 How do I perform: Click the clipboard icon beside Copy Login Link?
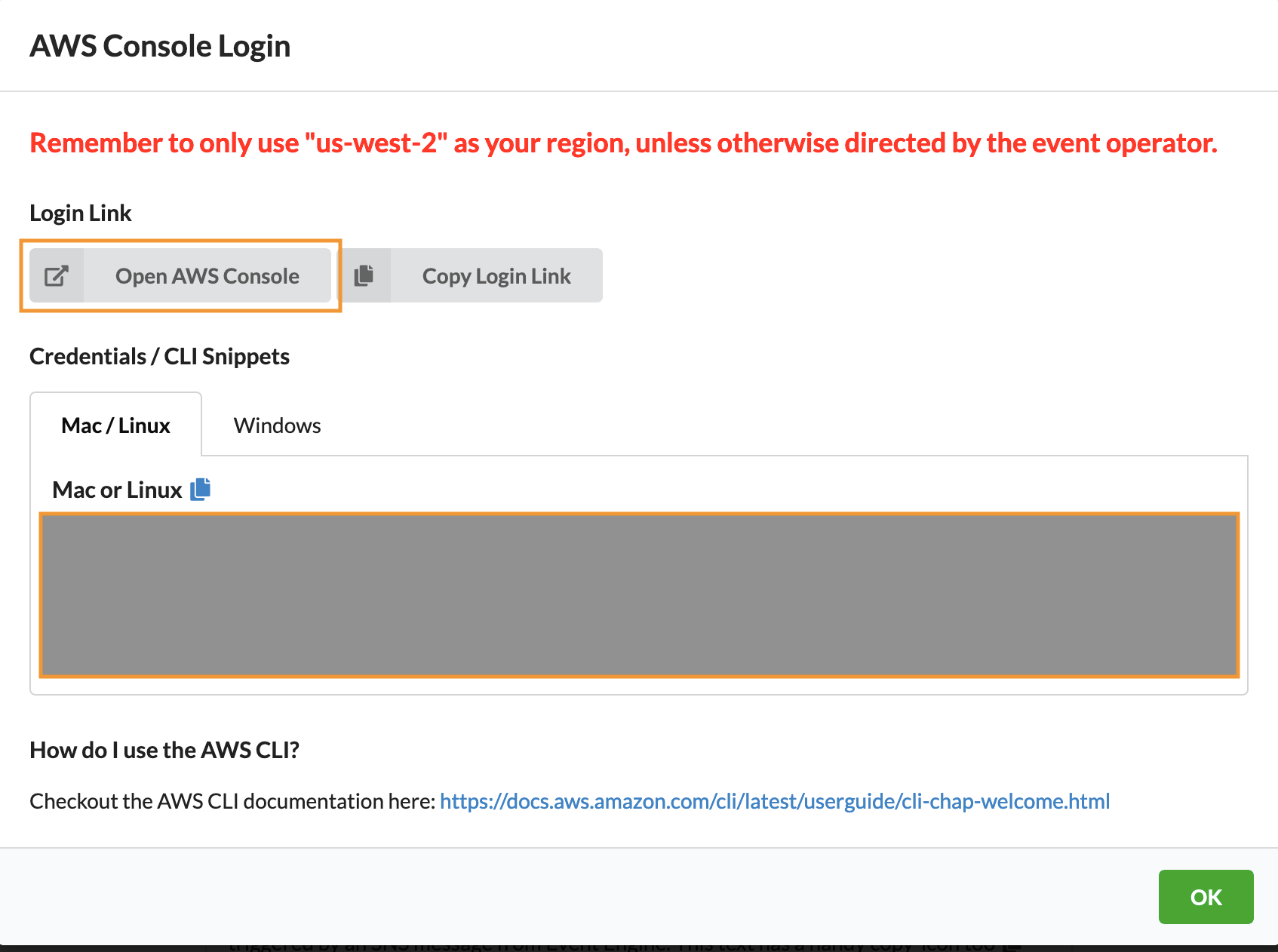(x=364, y=275)
